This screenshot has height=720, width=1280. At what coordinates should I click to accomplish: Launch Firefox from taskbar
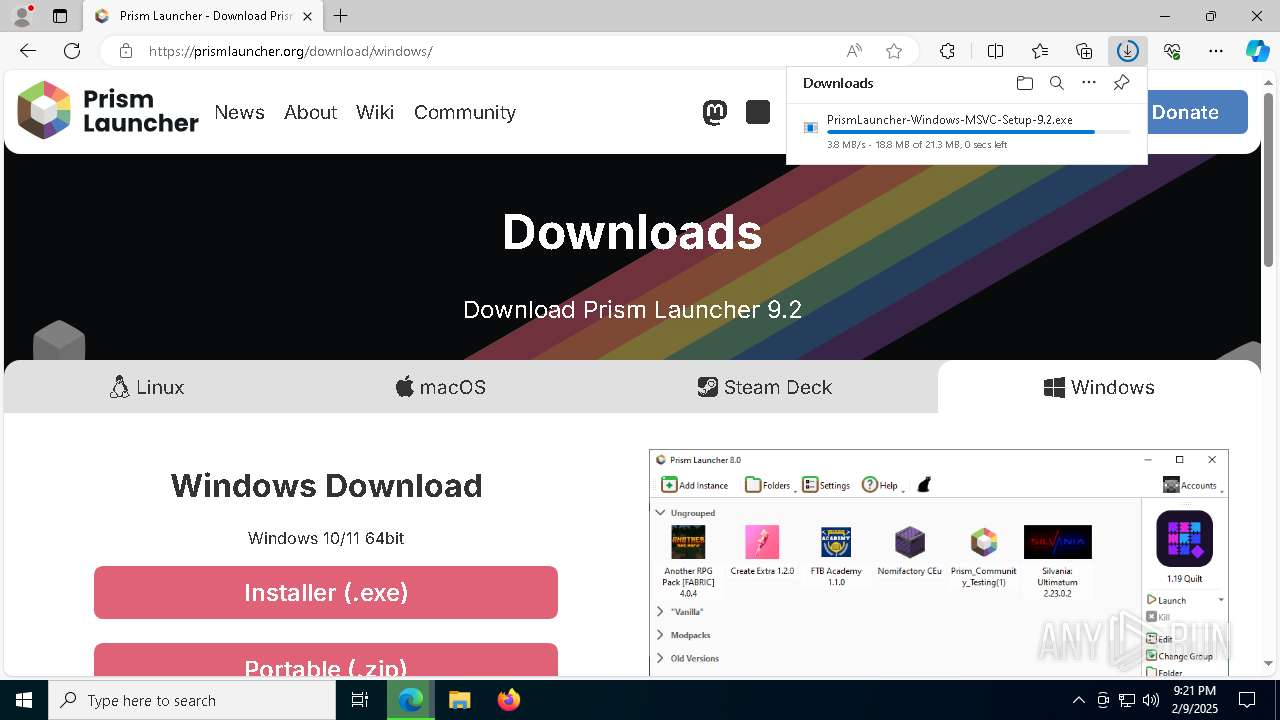tap(508, 700)
